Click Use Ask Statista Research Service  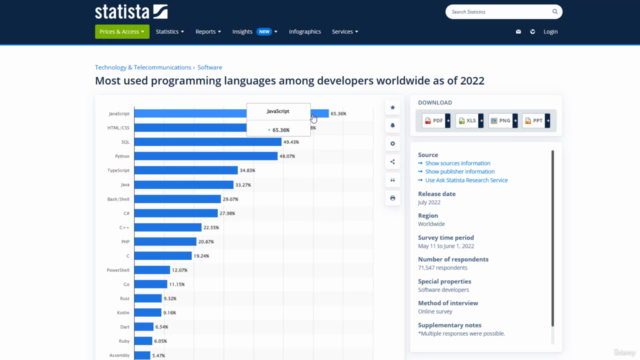point(466,180)
